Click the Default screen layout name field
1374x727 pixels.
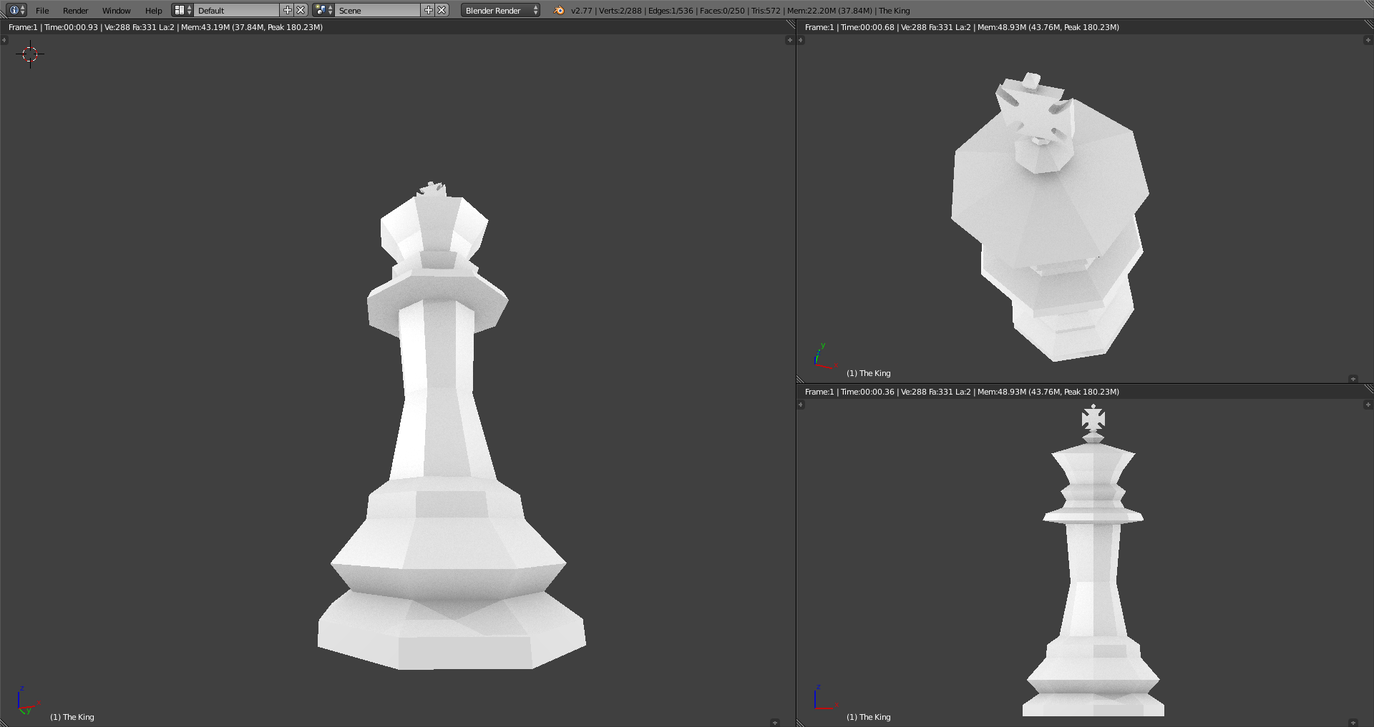point(237,10)
